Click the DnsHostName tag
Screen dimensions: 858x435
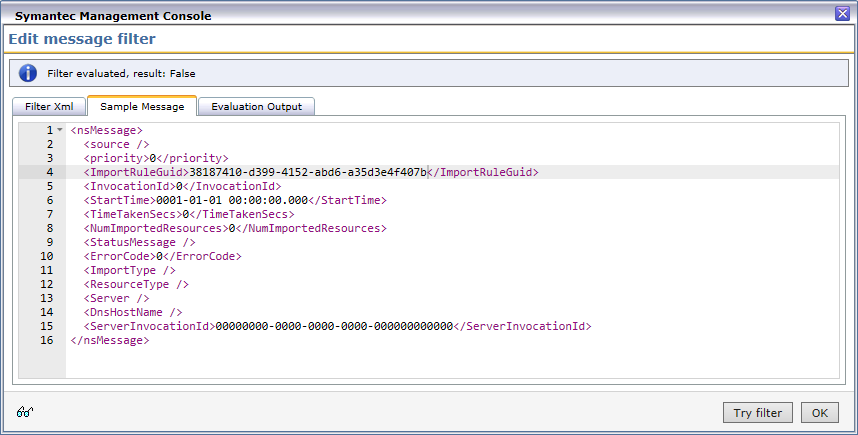point(133,312)
